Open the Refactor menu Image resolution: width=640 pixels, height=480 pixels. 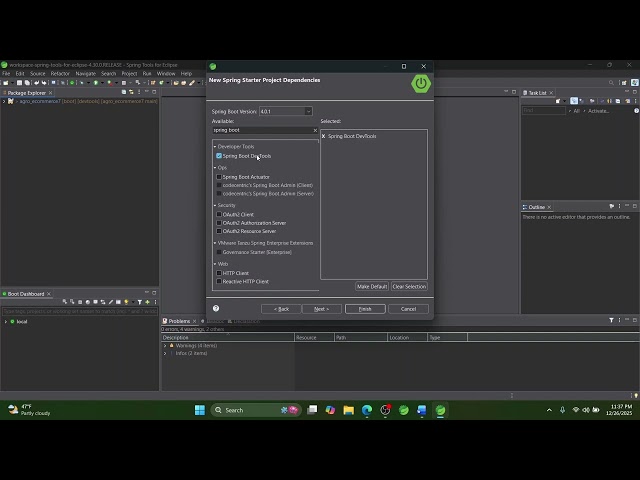click(x=60, y=74)
